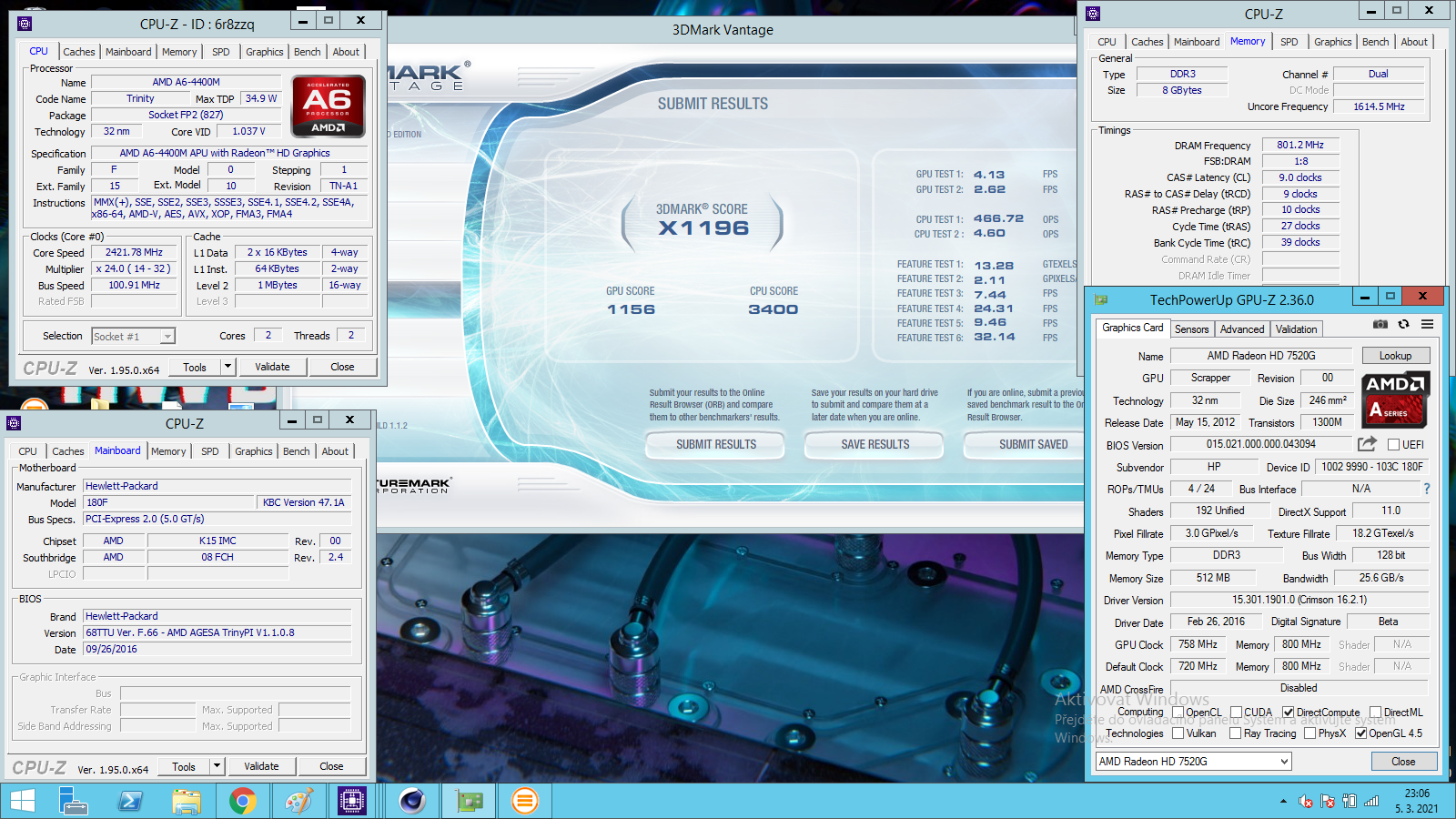Click Save Results in 3DMark Vantage
This screenshot has width=1456, height=819.
pyautogui.click(x=875, y=445)
